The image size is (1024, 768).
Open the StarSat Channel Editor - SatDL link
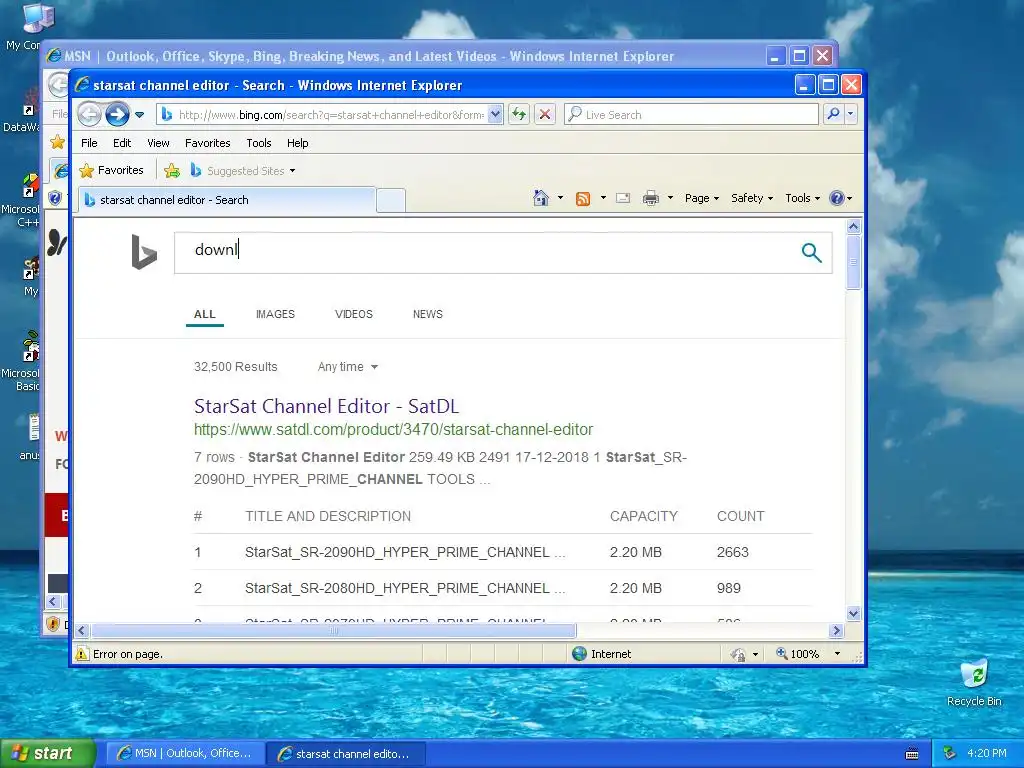click(327, 406)
